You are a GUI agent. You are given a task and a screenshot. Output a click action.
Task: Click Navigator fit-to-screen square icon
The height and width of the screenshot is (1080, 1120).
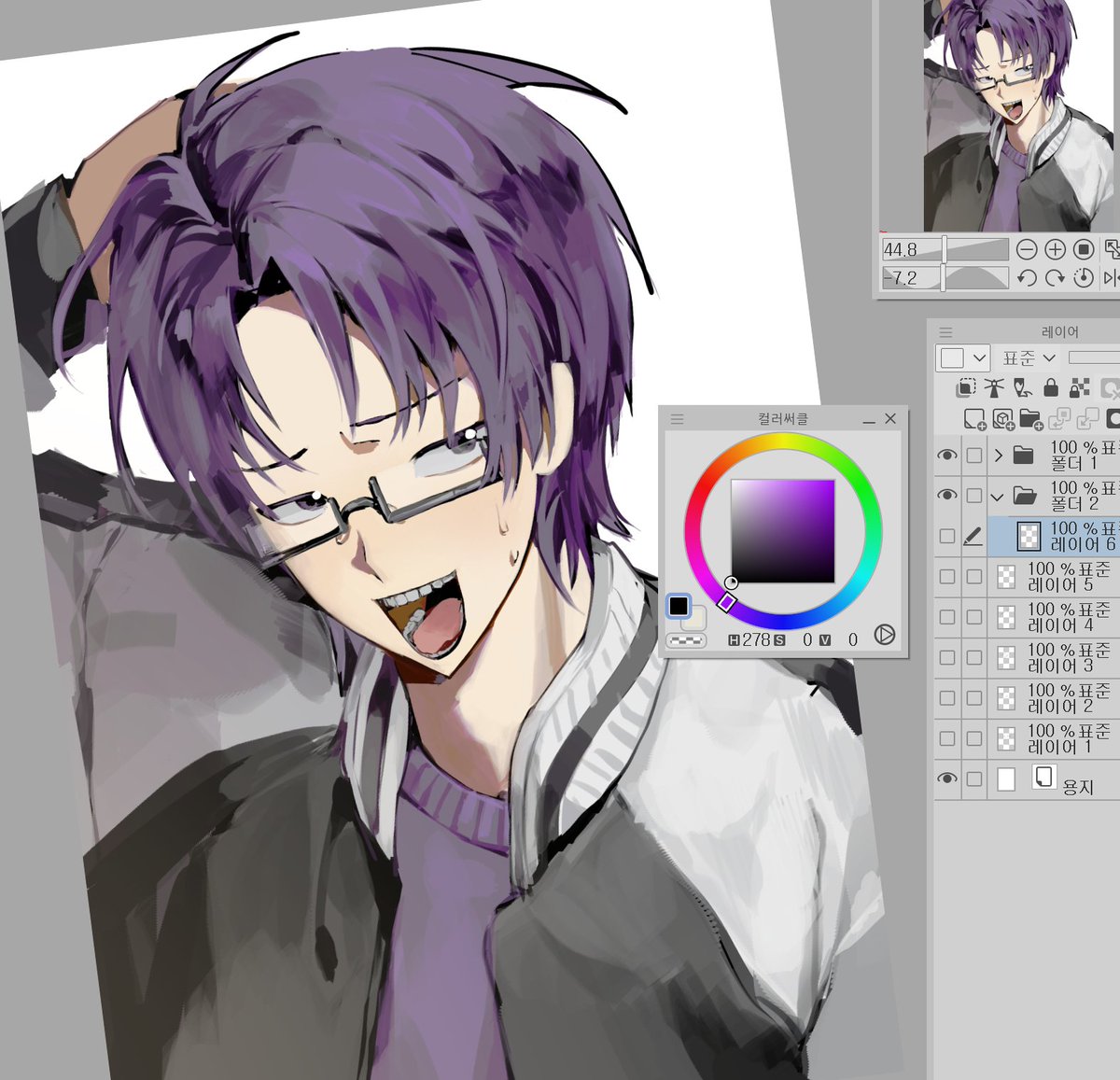(x=1084, y=249)
